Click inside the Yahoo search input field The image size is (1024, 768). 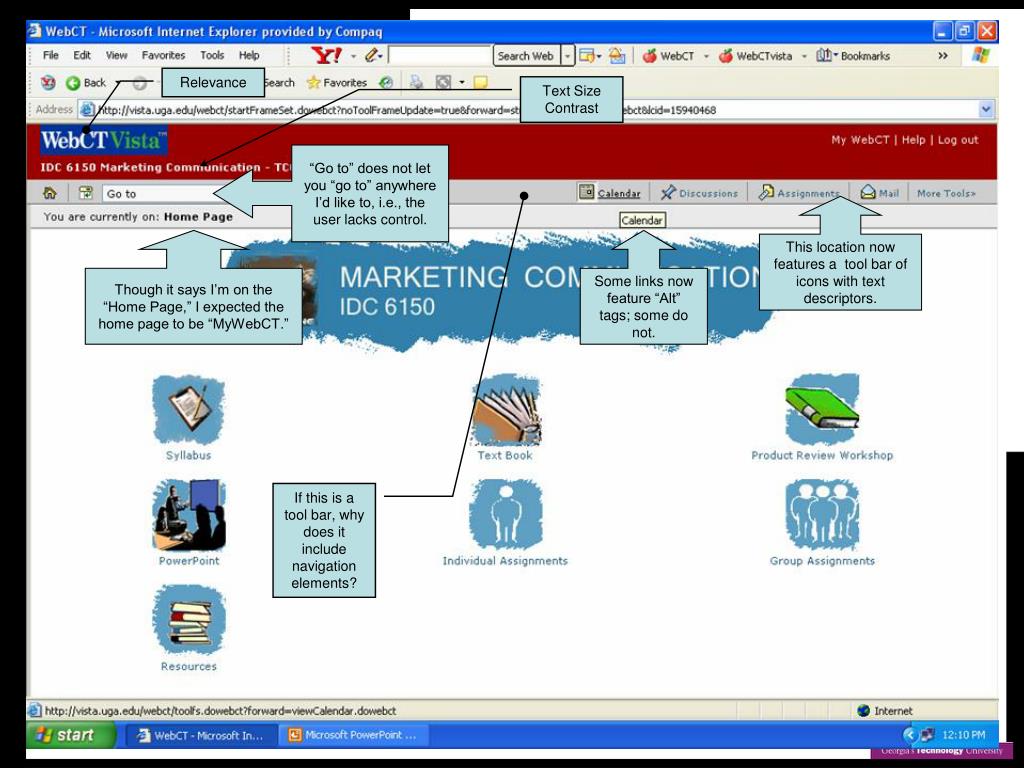click(x=439, y=56)
